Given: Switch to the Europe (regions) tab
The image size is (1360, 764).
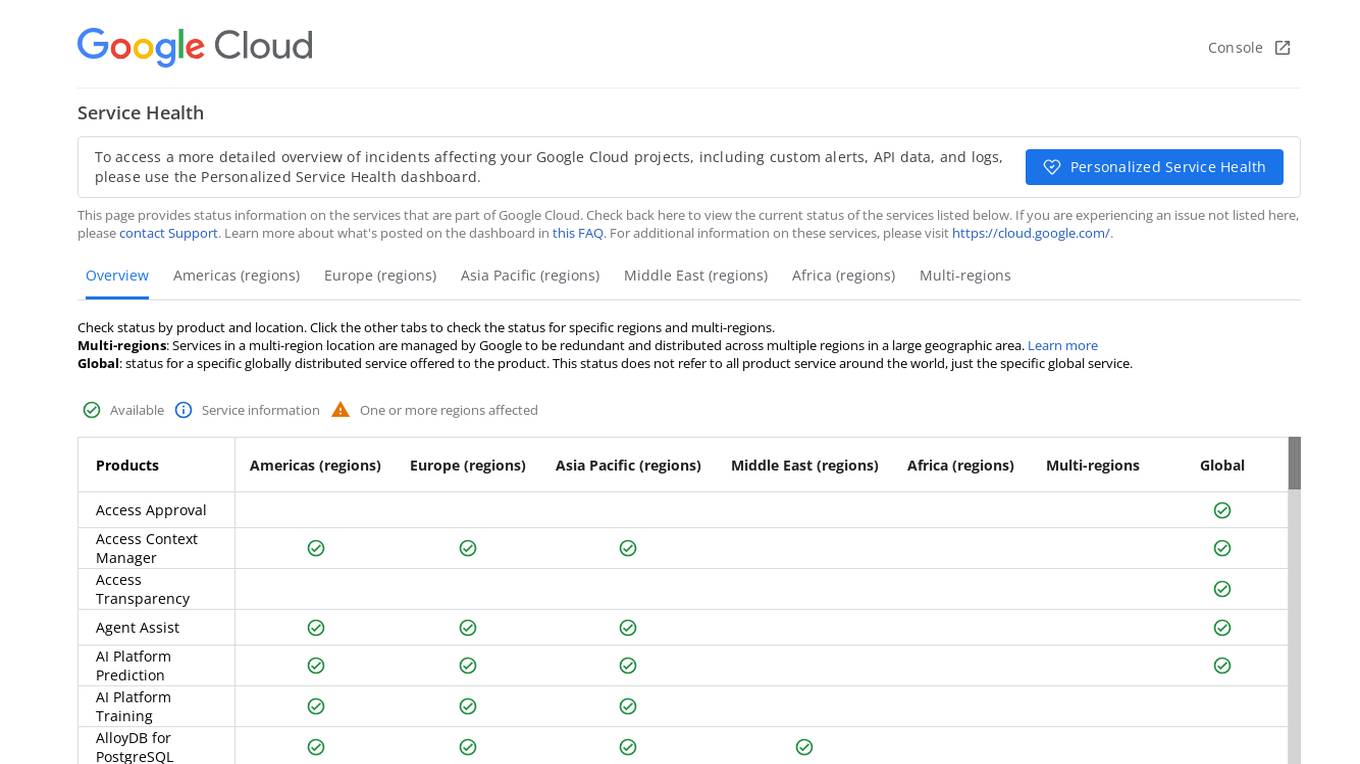Looking at the screenshot, I should click(x=380, y=276).
